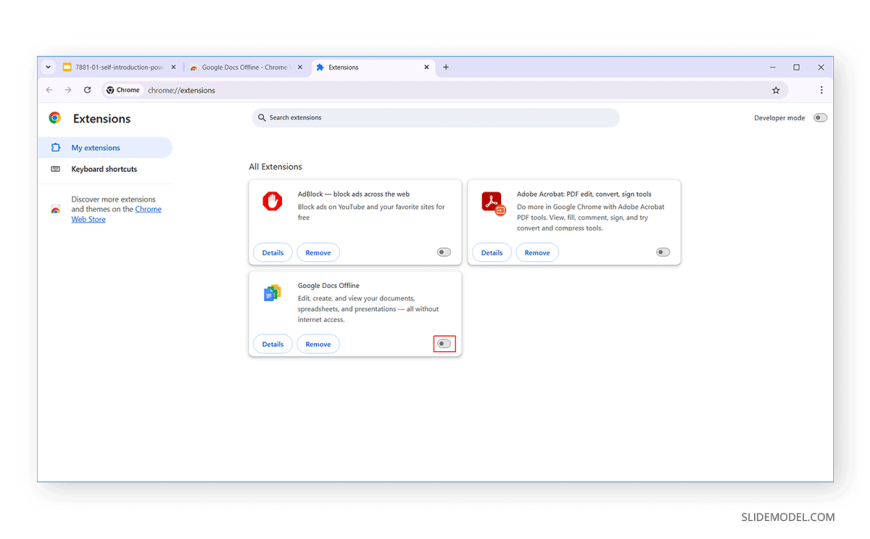870x539 pixels.
Task: Open the Chrome Web Store link
Action: click(x=116, y=214)
